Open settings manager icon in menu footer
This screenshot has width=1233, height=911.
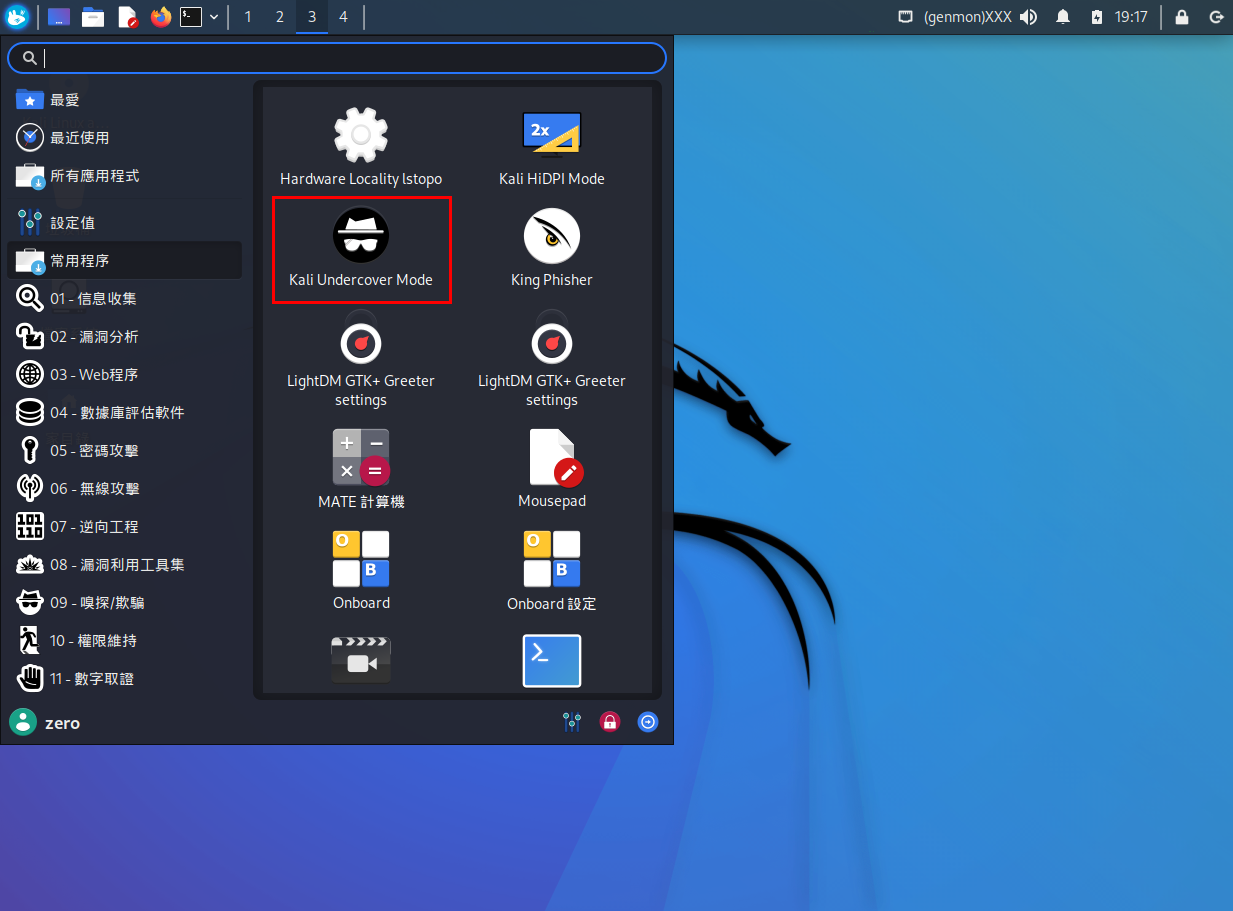click(x=572, y=722)
